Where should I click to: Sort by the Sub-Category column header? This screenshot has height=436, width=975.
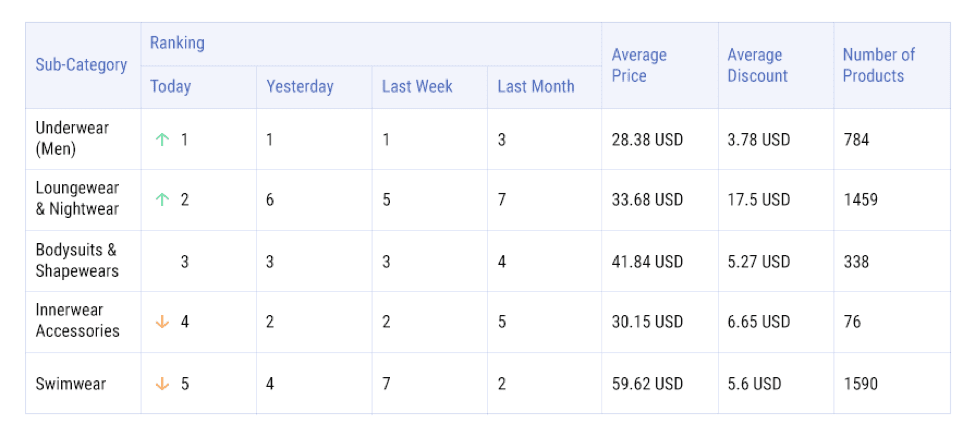click(81, 65)
